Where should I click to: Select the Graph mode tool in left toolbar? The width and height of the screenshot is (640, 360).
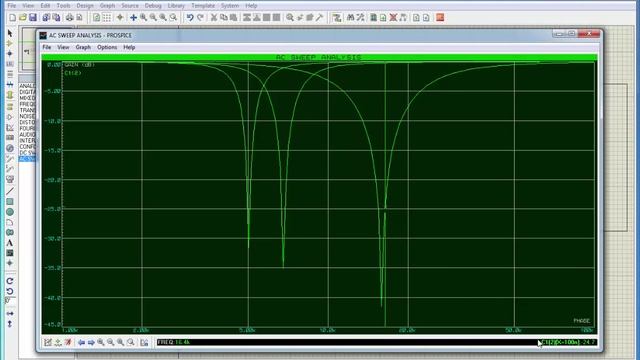point(10,128)
